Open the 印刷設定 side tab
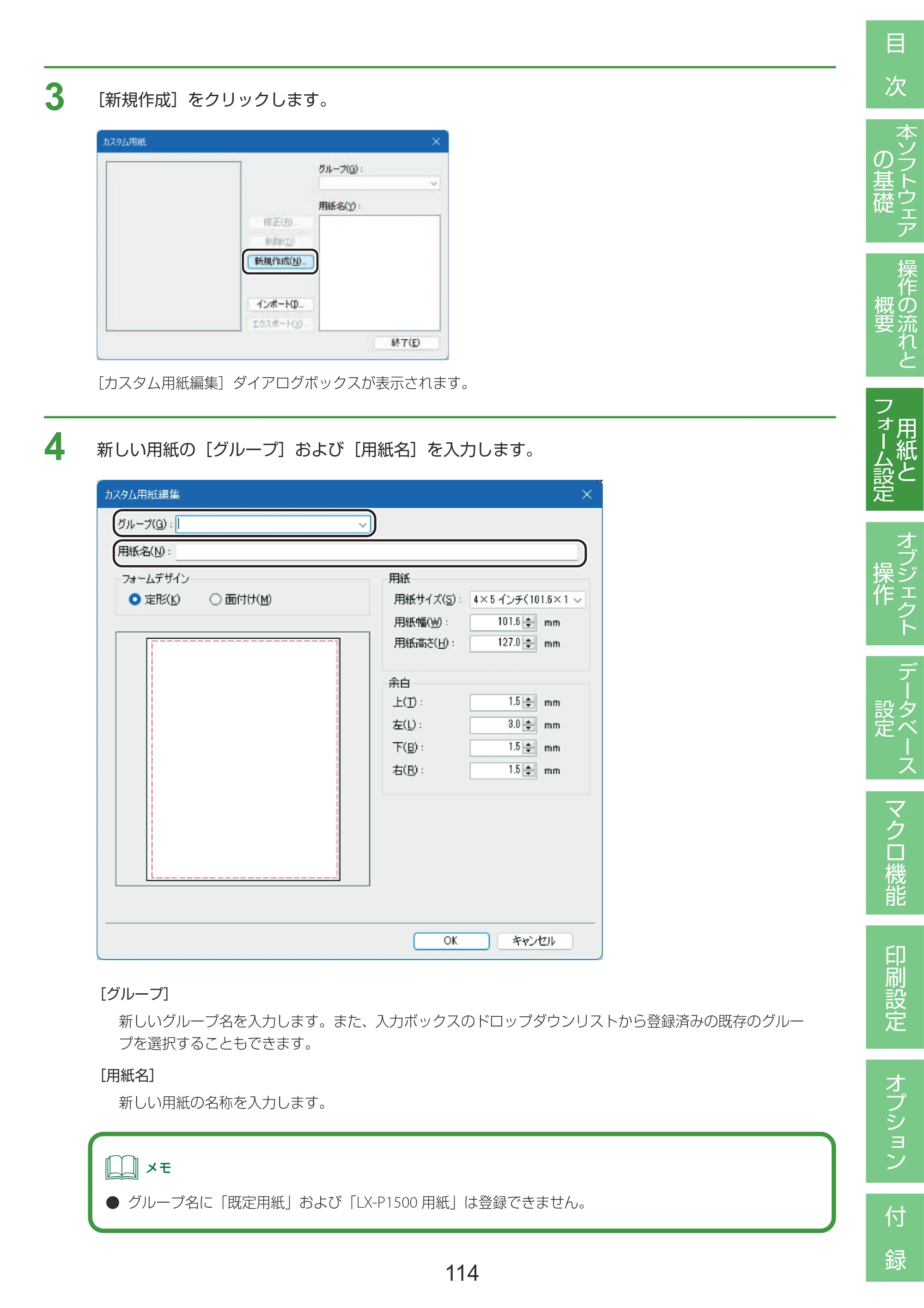The width and height of the screenshot is (924, 1308). point(894,987)
